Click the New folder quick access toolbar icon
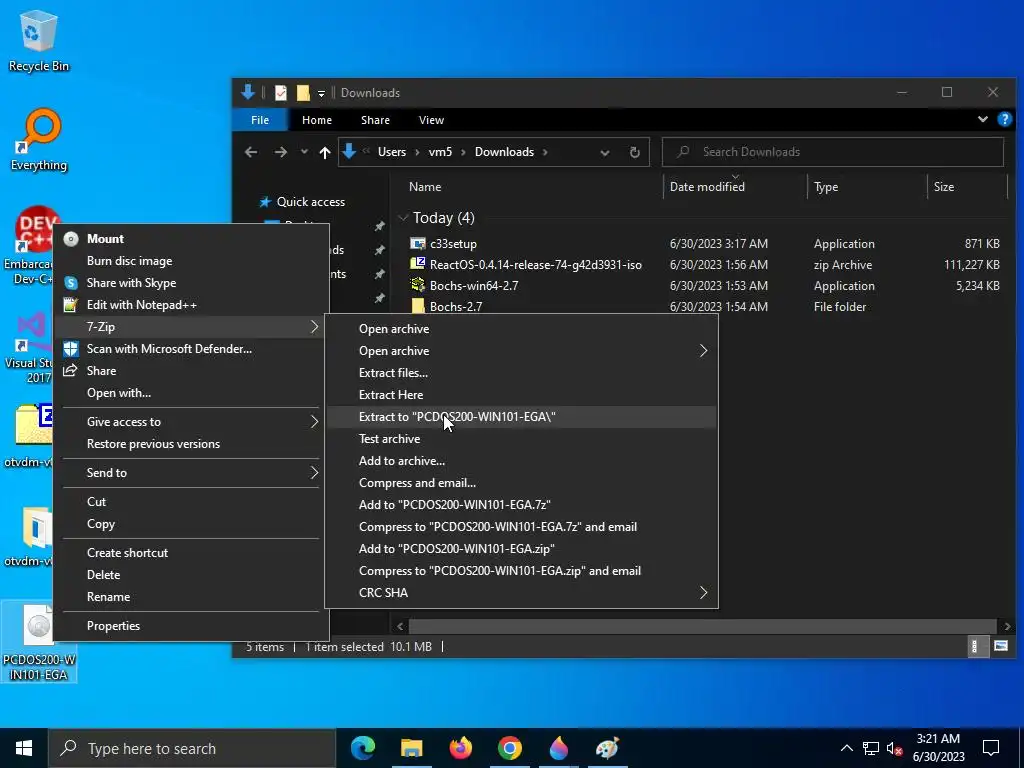Viewport: 1024px width, 768px height. point(303,93)
